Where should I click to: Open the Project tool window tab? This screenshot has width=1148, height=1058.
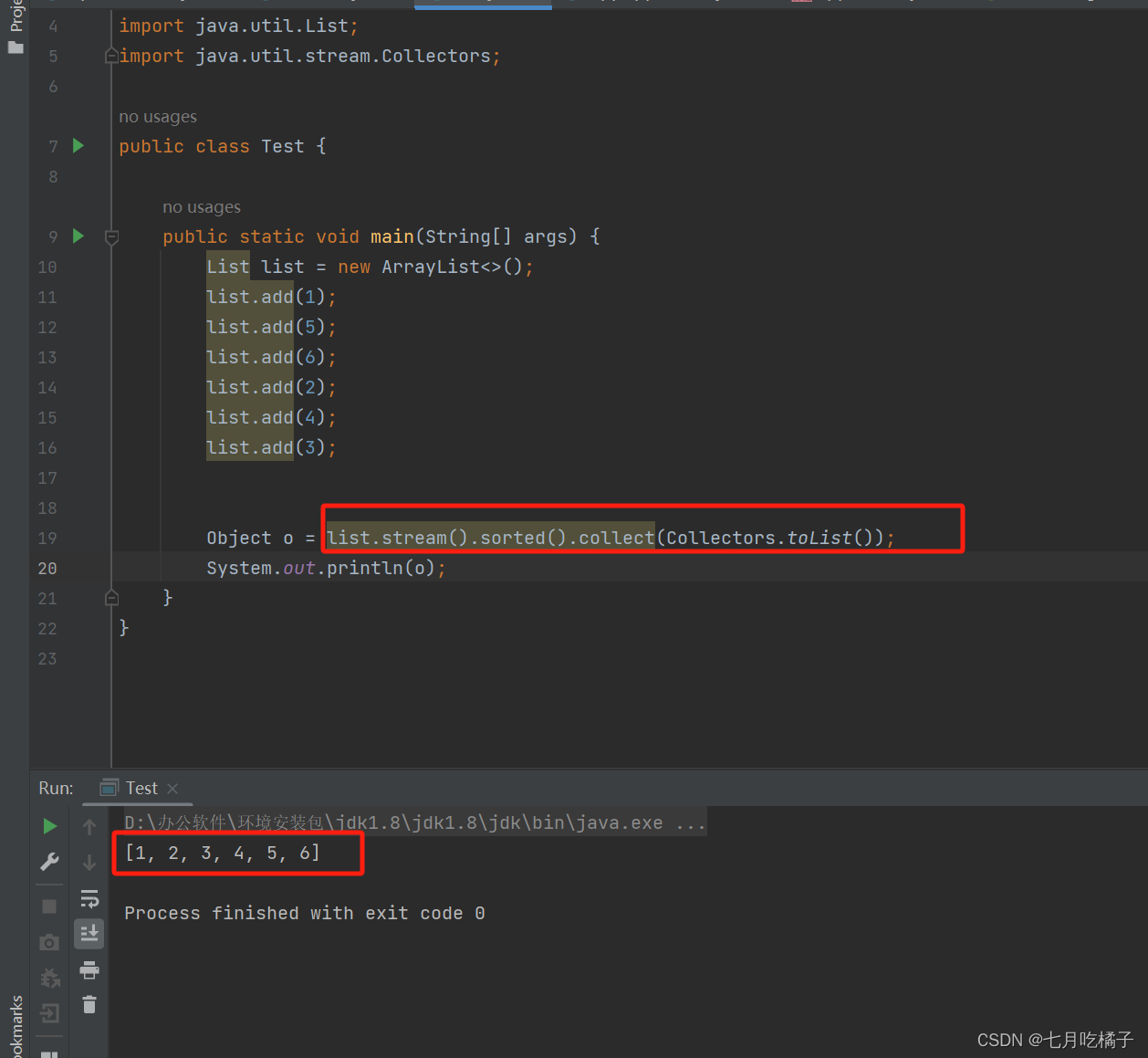tap(16, 16)
